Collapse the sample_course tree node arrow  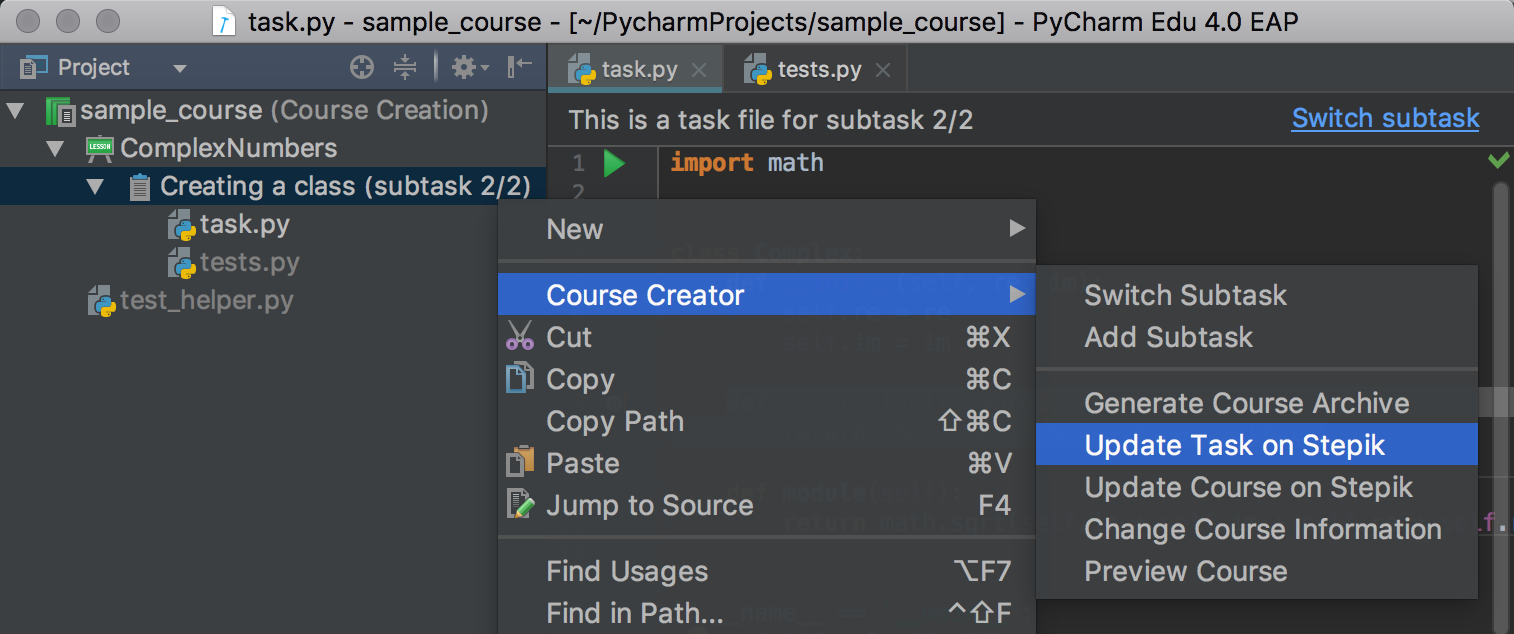point(16,110)
